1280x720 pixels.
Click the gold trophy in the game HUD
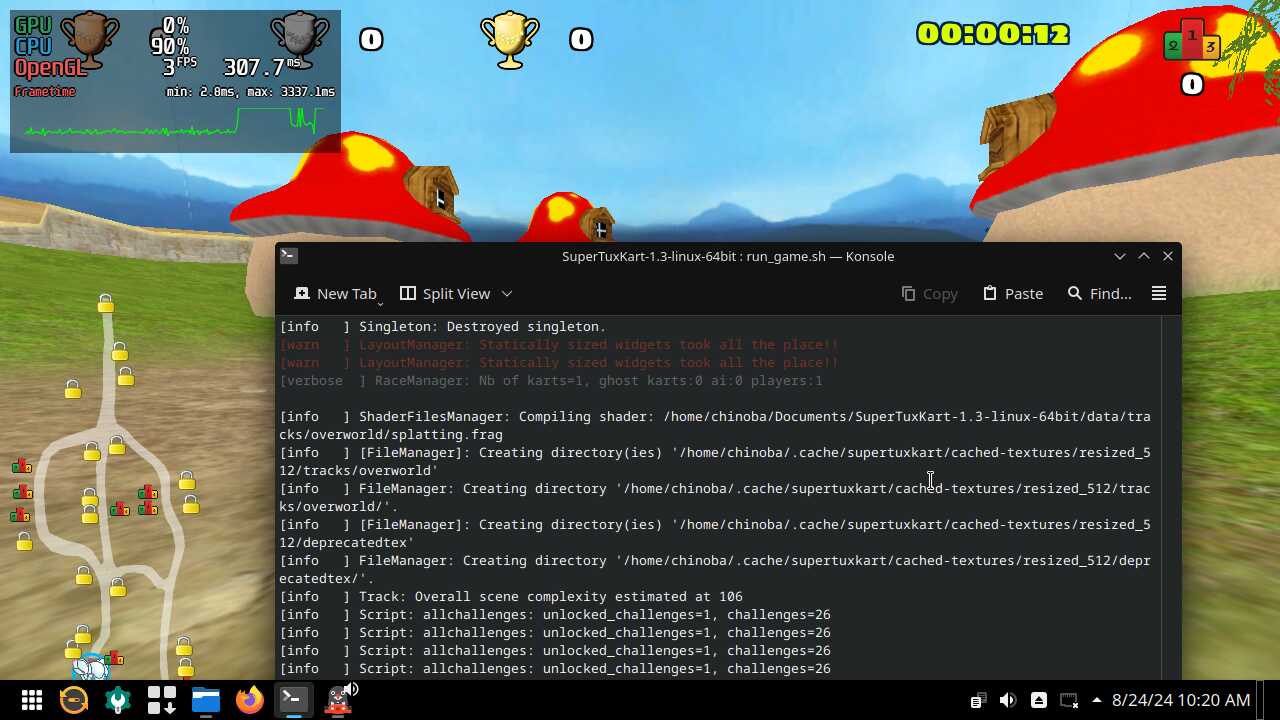coord(510,40)
